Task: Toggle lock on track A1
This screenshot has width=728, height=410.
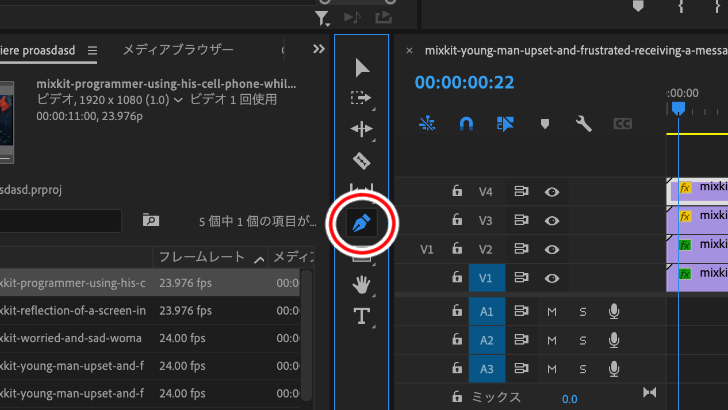Action: (x=457, y=310)
